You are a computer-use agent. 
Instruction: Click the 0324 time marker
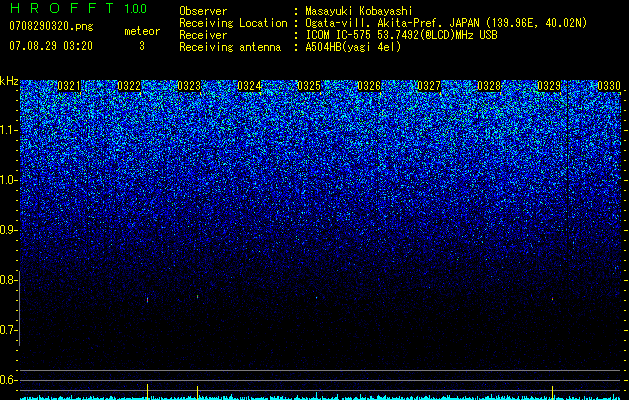coord(249,86)
